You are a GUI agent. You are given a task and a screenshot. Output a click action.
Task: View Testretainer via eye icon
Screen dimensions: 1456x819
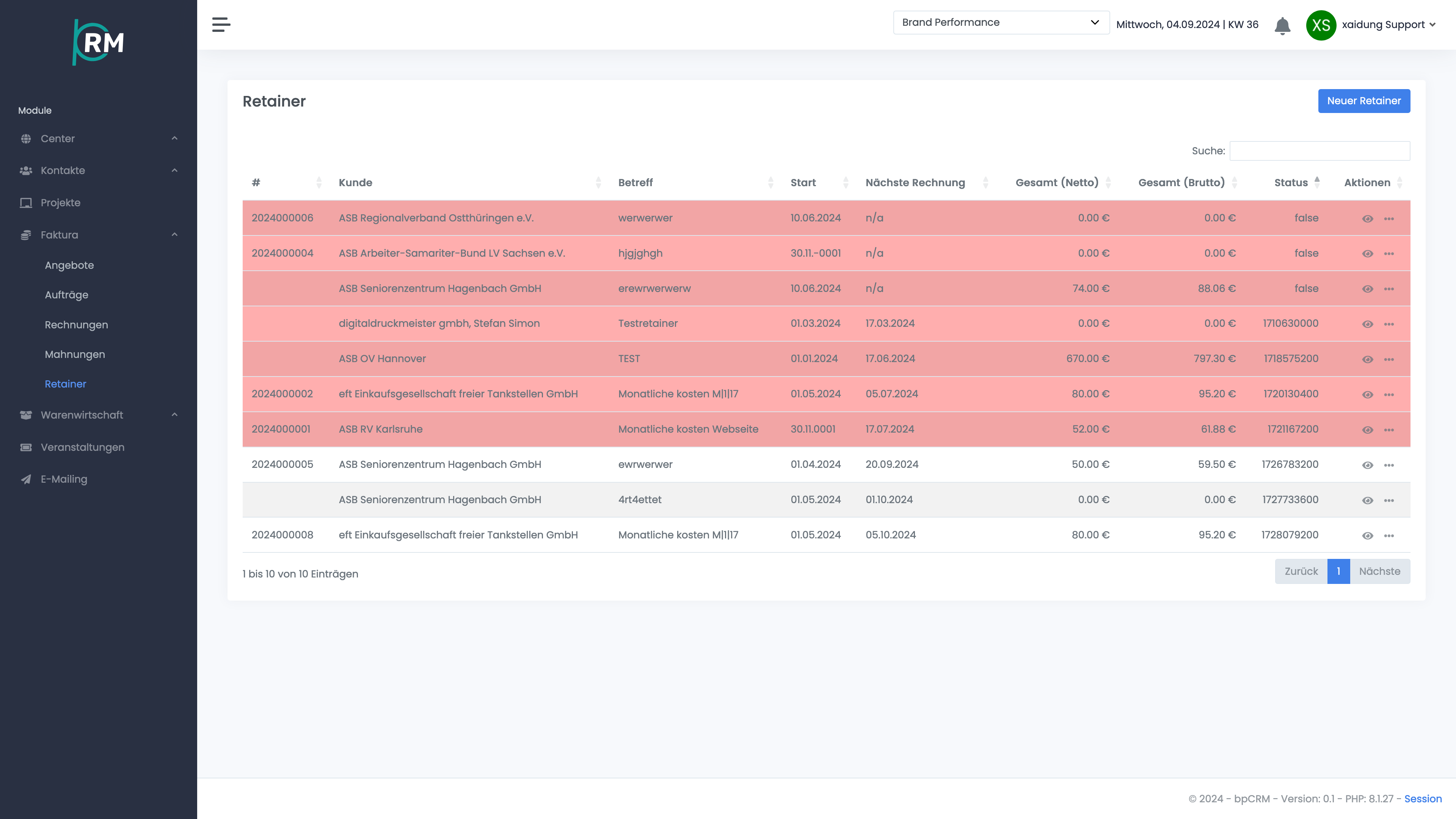click(1367, 324)
